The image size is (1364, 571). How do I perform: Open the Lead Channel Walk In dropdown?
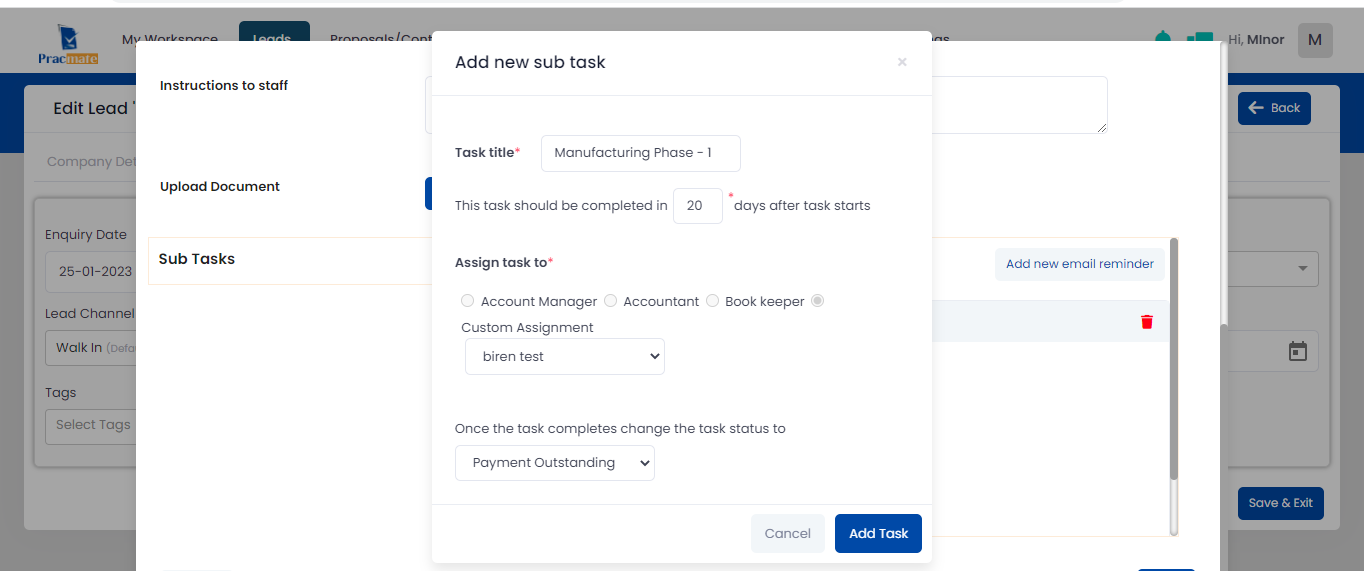[x=90, y=348]
